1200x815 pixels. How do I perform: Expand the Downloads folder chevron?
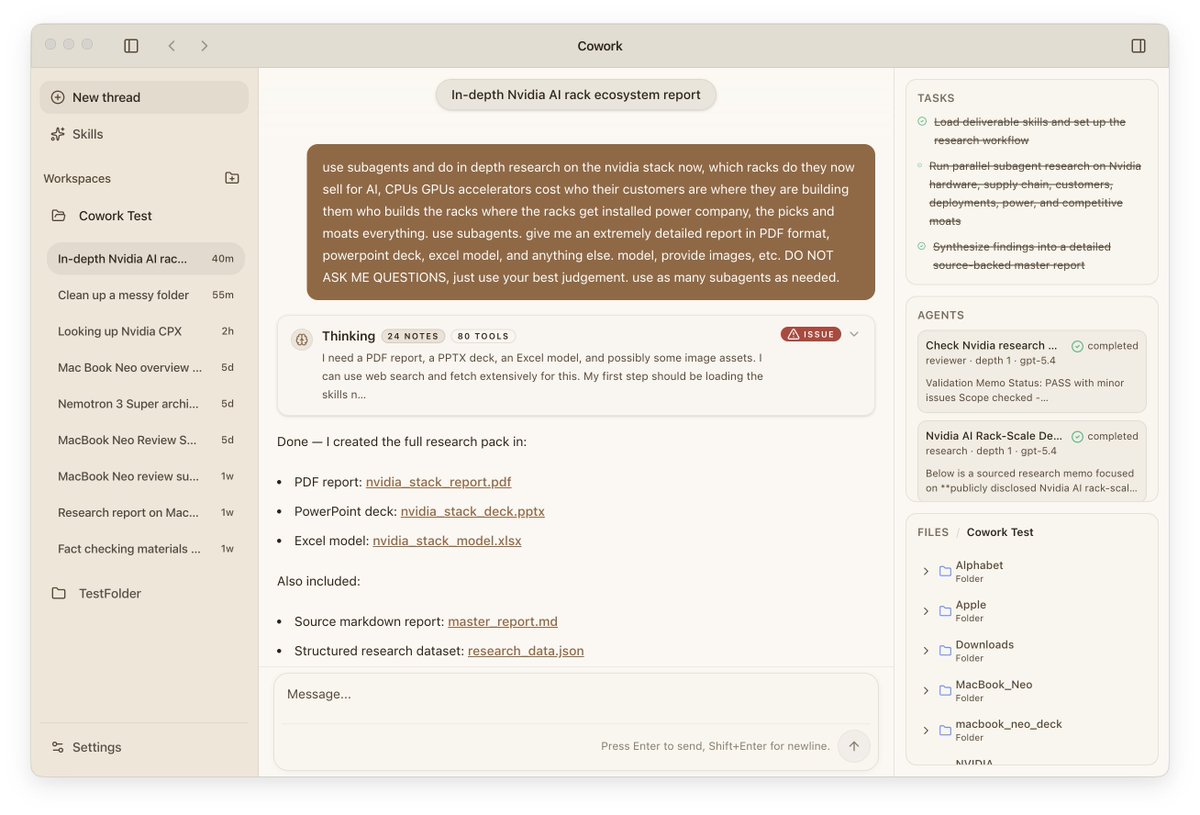926,651
